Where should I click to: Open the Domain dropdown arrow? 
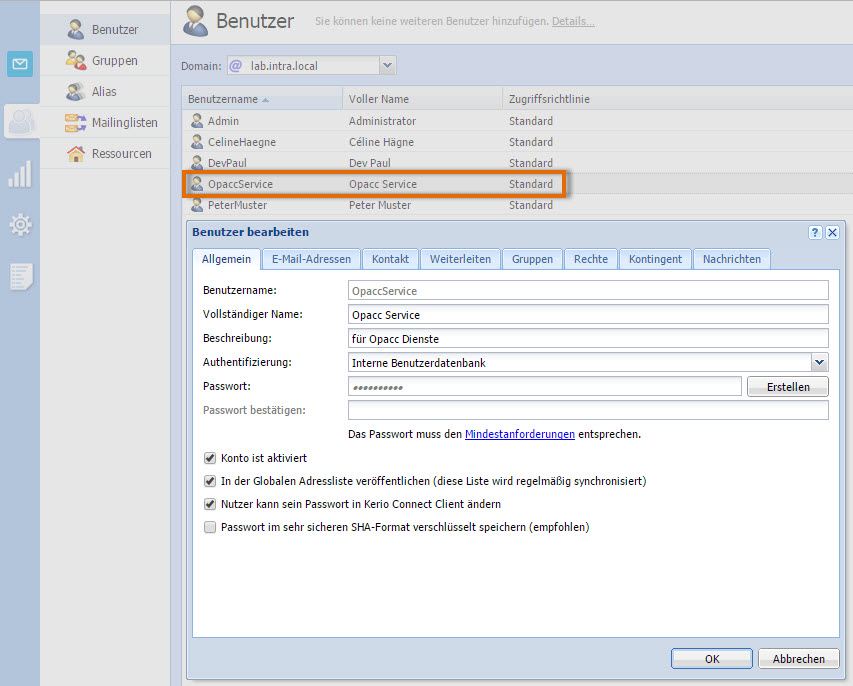[x=387, y=66]
